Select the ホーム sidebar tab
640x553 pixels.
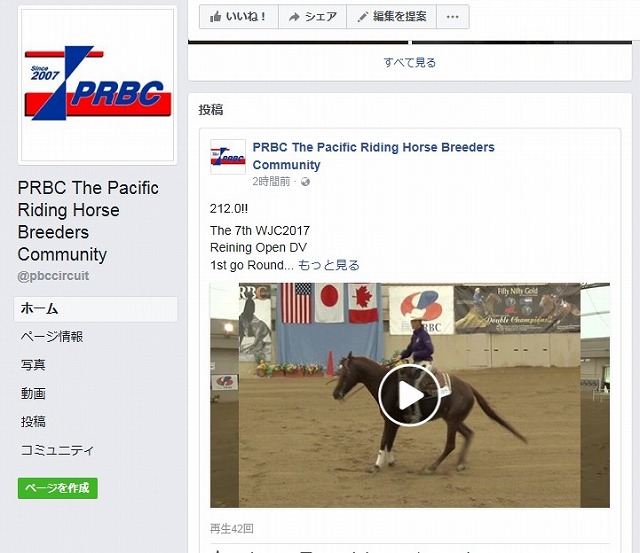click(x=96, y=309)
